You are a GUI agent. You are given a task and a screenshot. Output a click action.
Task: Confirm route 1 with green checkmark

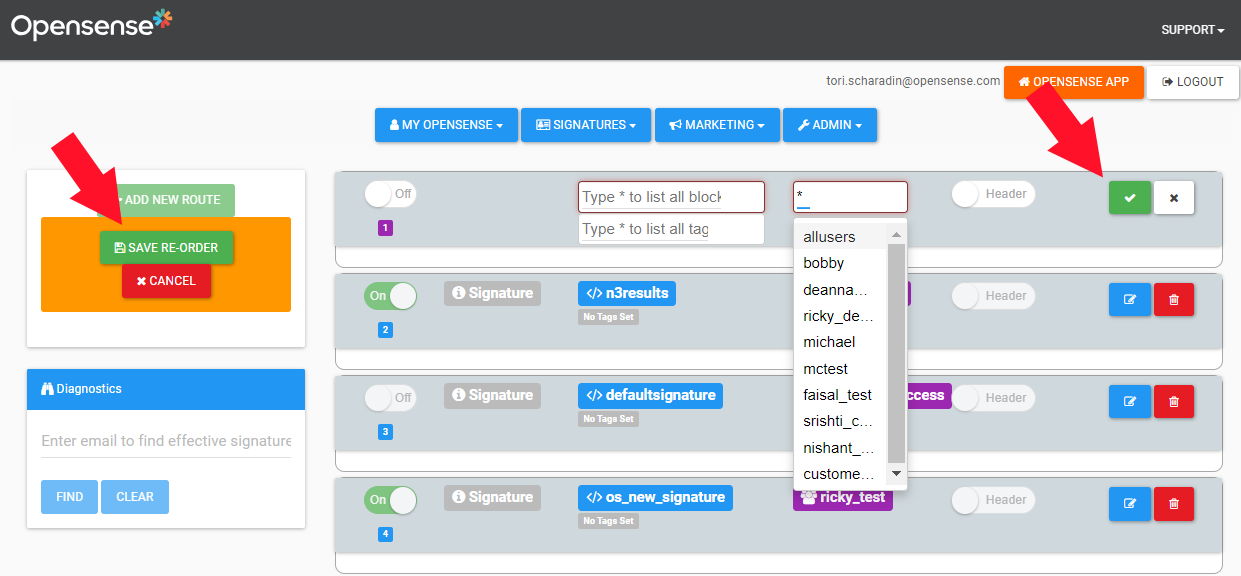(1130, 198)
